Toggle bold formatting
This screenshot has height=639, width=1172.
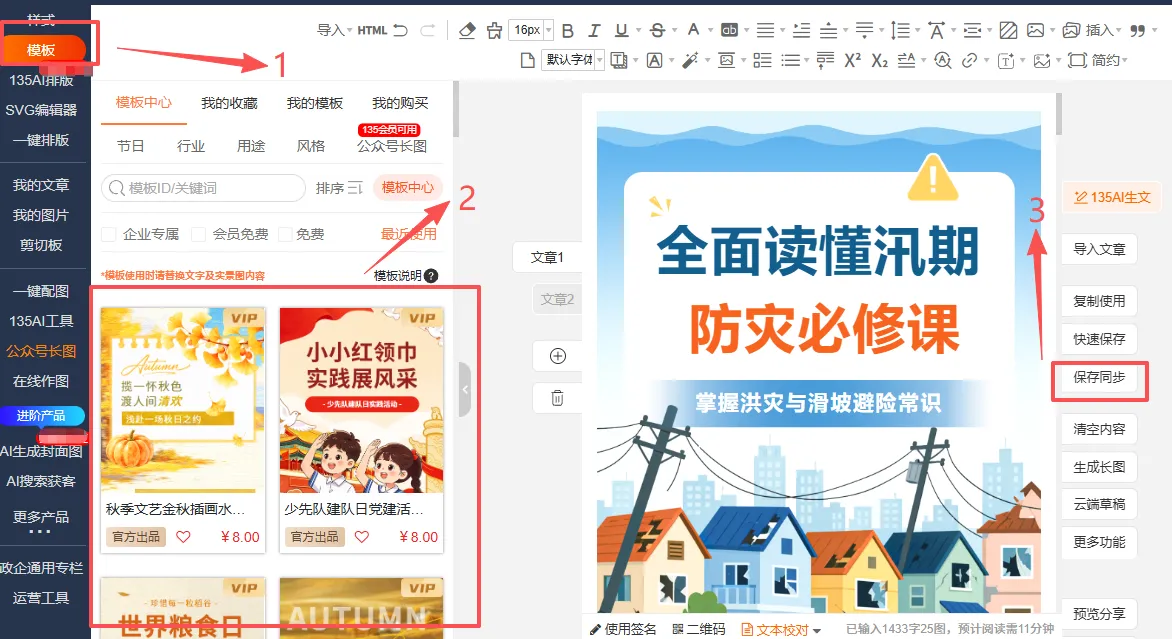coord(567,31)
